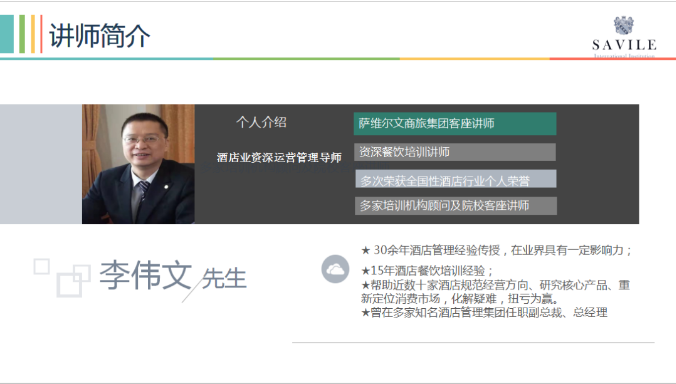Screen dimensions: 676x384
Task: Click the line starting 帮助近数十家酒店规范经营方向
Action: point(495,285)
